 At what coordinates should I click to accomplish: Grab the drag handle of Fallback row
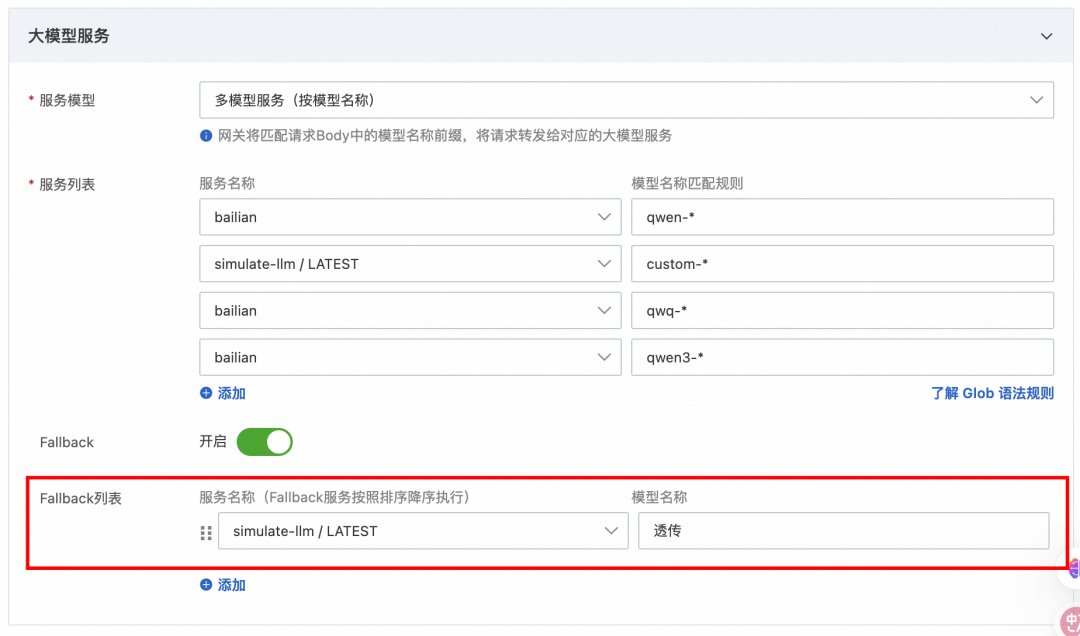206,532
